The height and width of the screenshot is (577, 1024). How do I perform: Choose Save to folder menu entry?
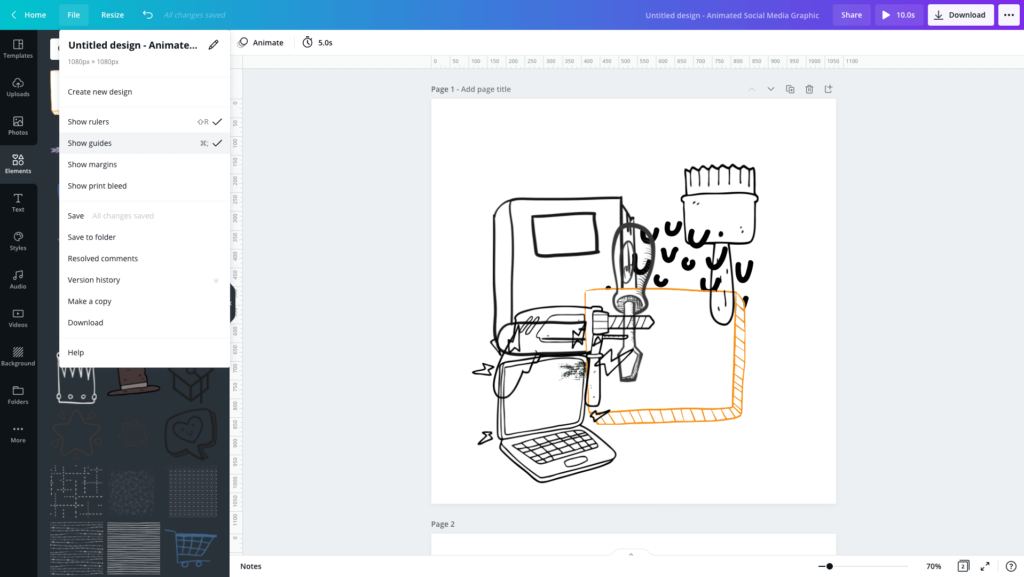[x=92, y=237]
